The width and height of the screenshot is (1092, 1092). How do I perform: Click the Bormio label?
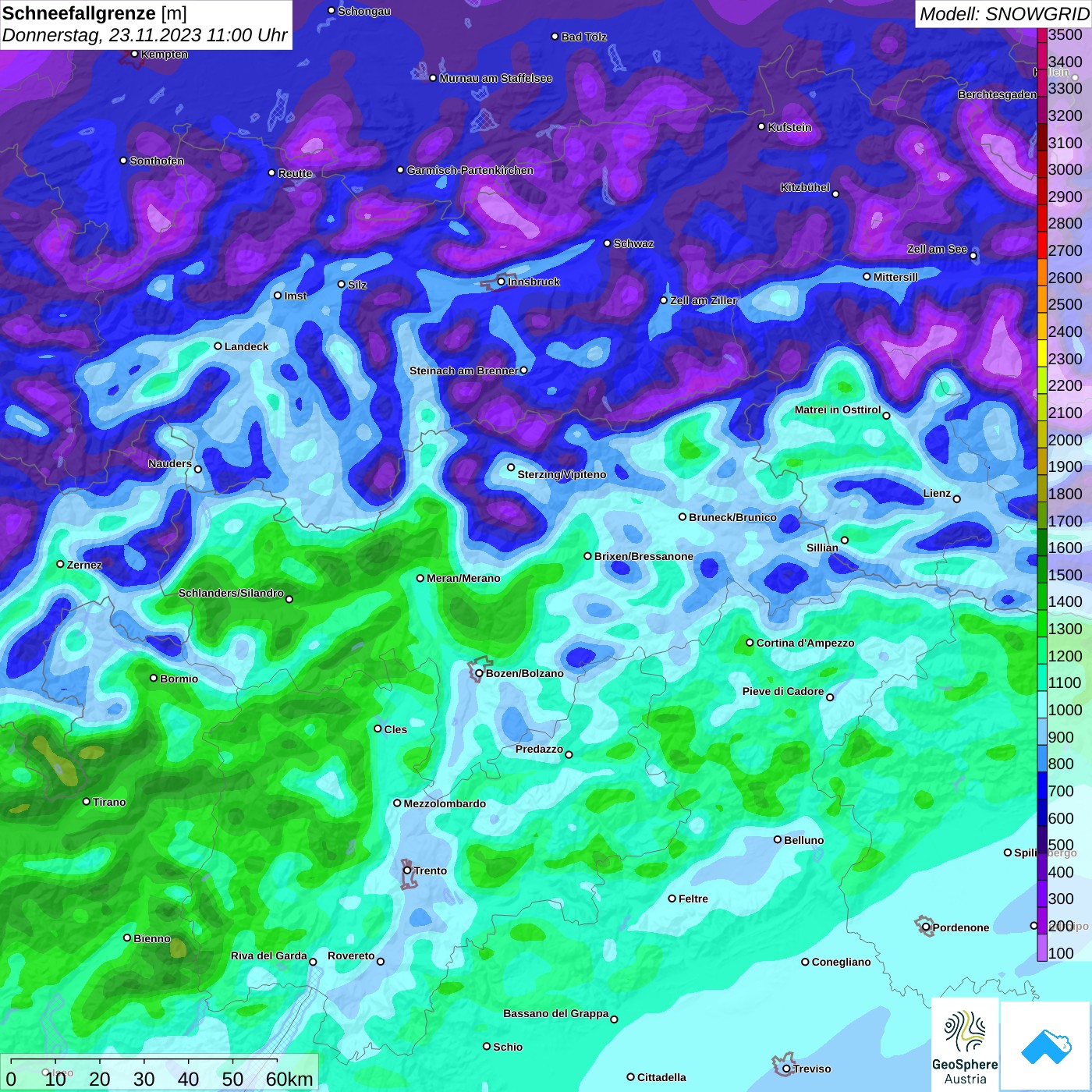point(179,679)
